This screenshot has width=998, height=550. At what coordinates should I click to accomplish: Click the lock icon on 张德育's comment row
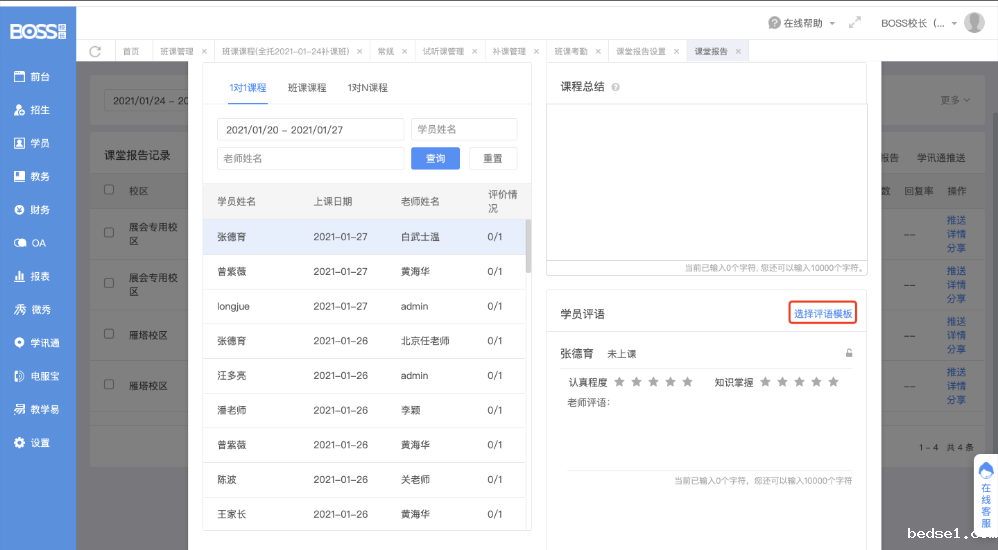(849, 353)
